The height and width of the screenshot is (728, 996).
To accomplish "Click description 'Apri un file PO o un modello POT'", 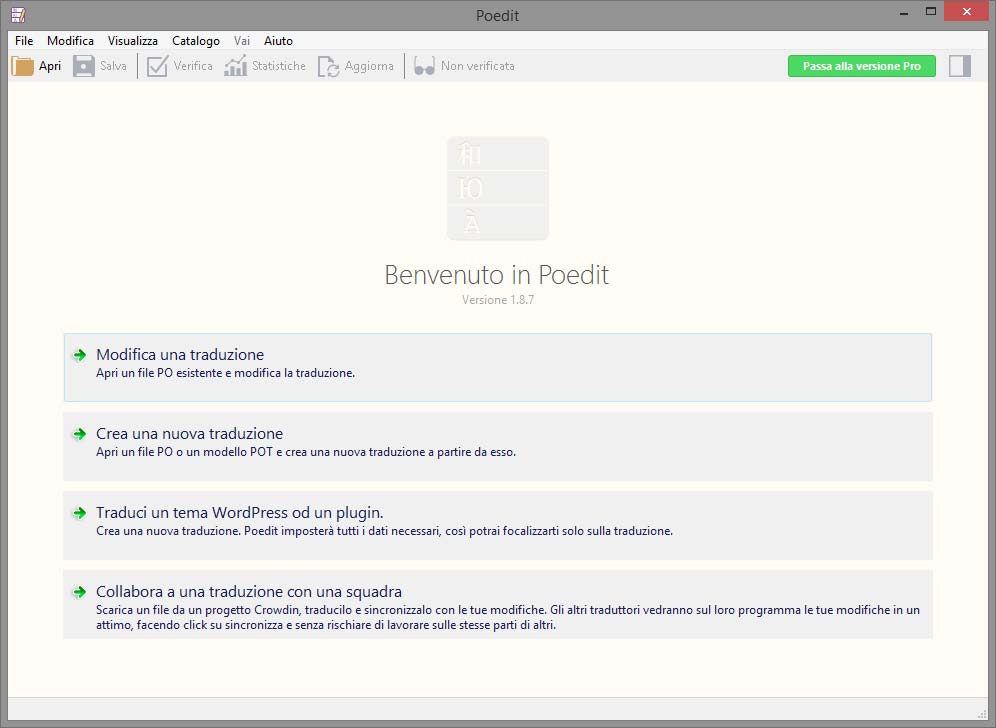I will click(x=306, y=452).
